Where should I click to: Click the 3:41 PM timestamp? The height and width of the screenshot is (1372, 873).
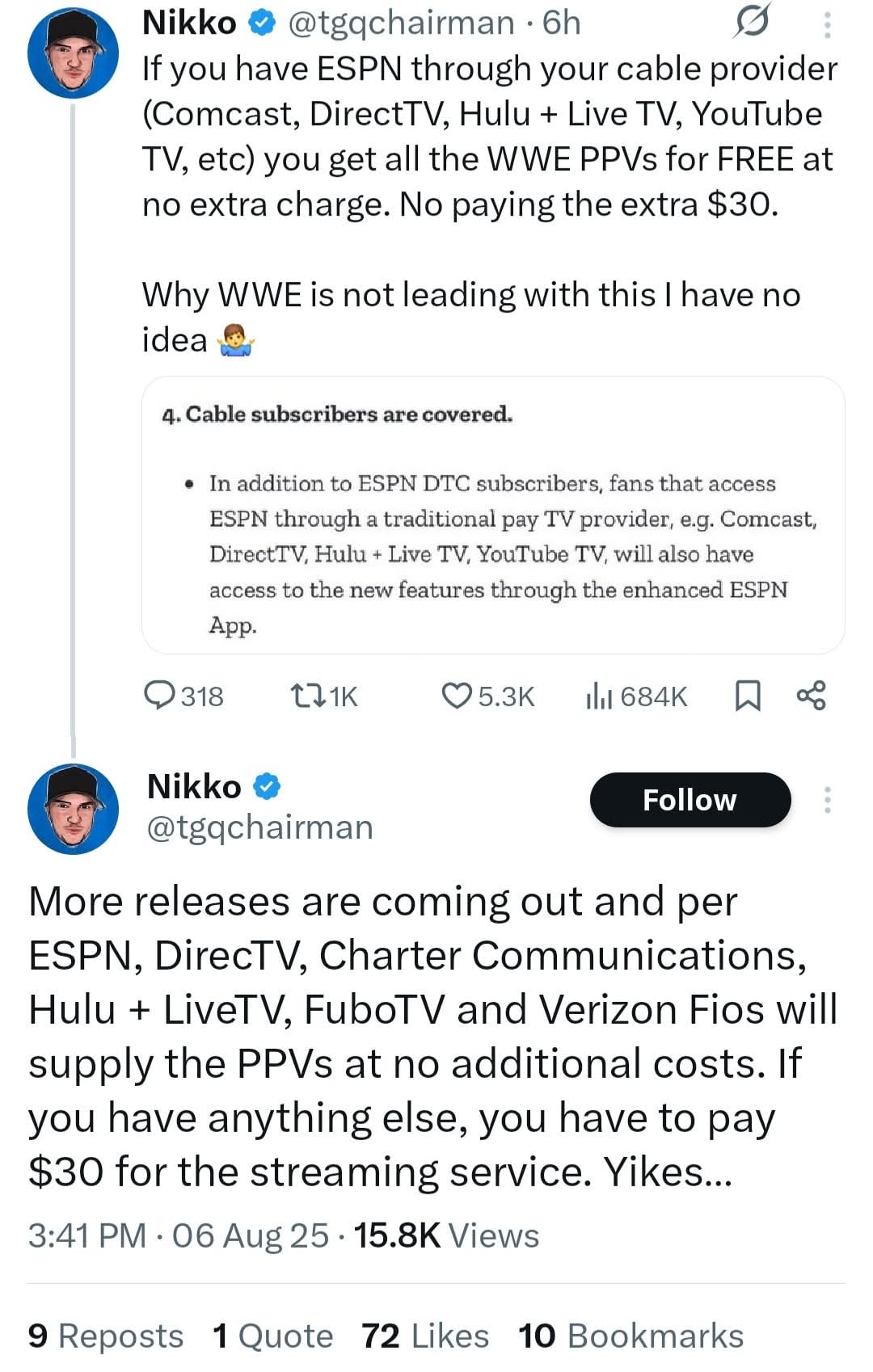(87, 1236)
